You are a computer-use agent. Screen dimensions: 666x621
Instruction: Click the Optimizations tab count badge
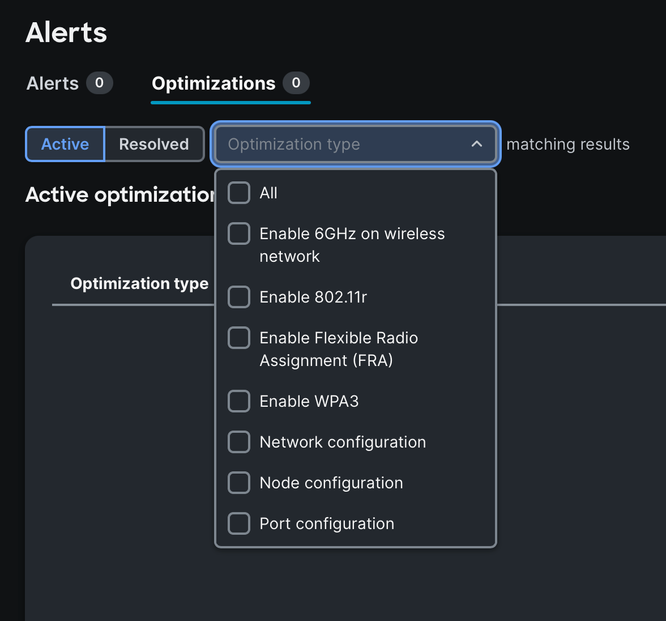295,83
